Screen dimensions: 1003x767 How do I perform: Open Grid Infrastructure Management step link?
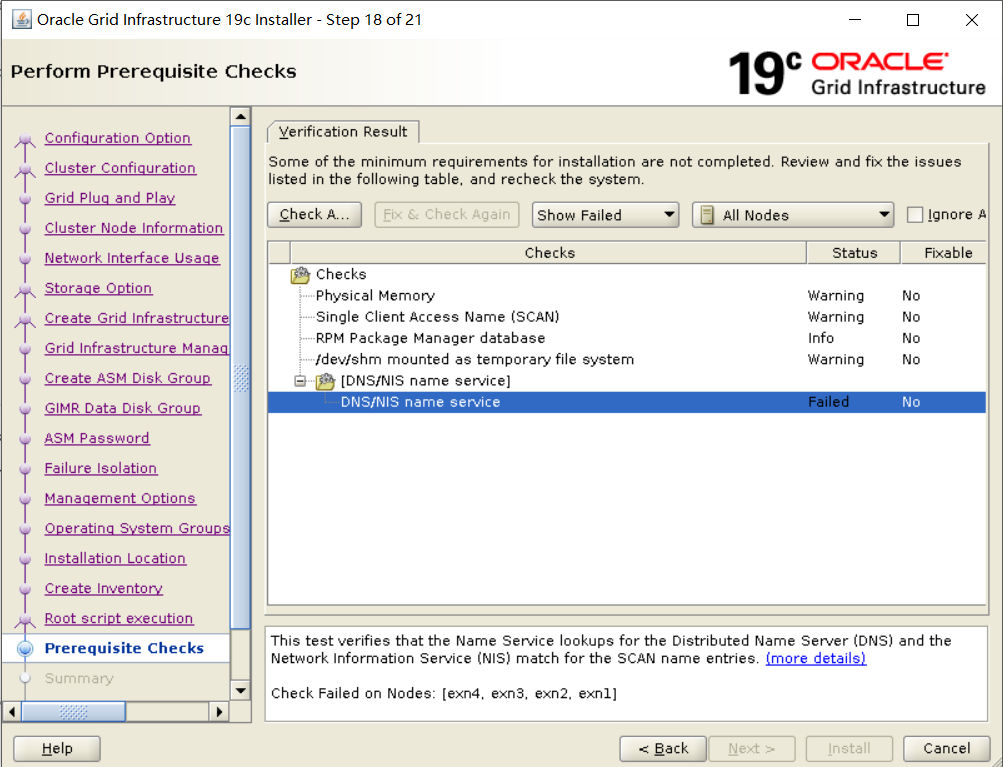pos(137,349)
